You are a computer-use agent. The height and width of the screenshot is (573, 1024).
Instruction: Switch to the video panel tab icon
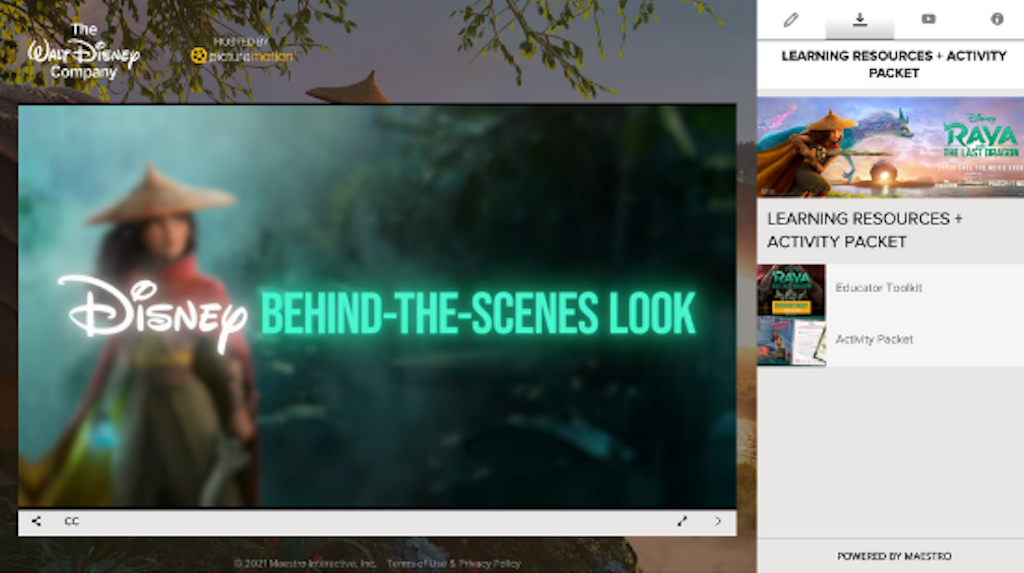[x=928, y=19]
